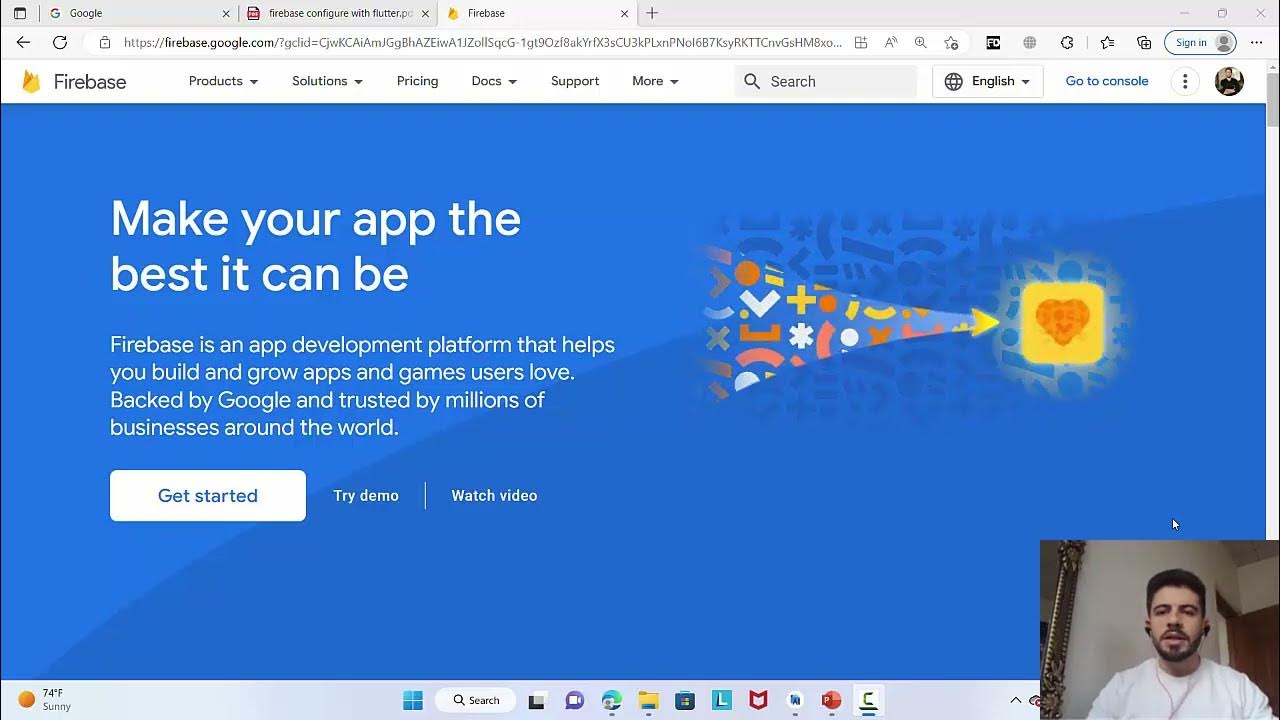Image resolution: width=1280 pixels, height=720 pixels.
Task: Expand the Solutions menu
Action: [328, 81]
